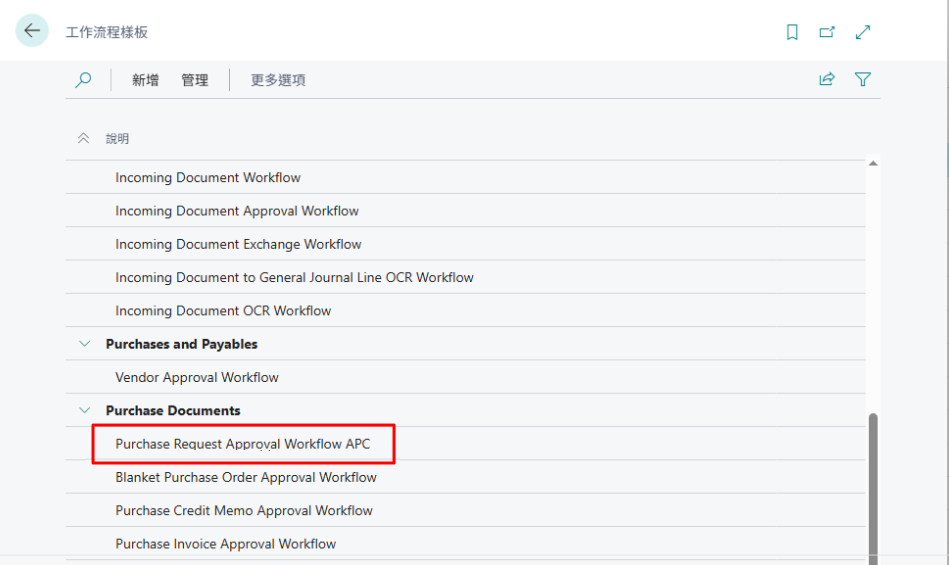
Task: Select Incoming Document Exchange Workflow
Action: click(465, 244)
